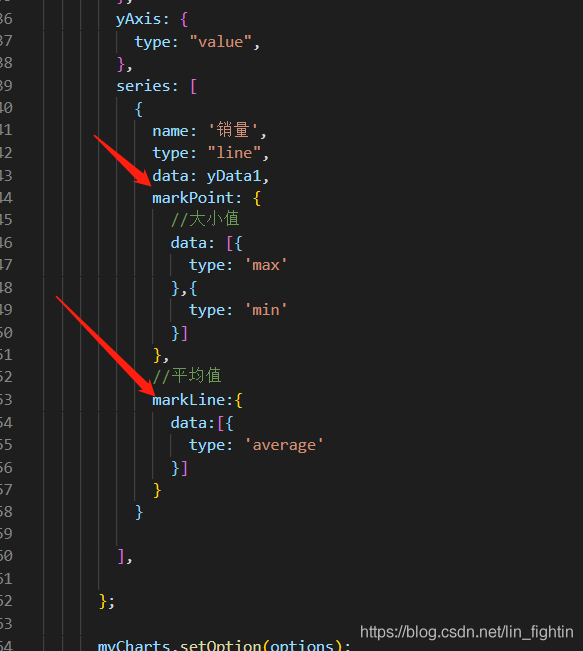The height and width of the screenshot is (651, 583).
Task: Click the //大小值 comment
Action: point(205,219)
